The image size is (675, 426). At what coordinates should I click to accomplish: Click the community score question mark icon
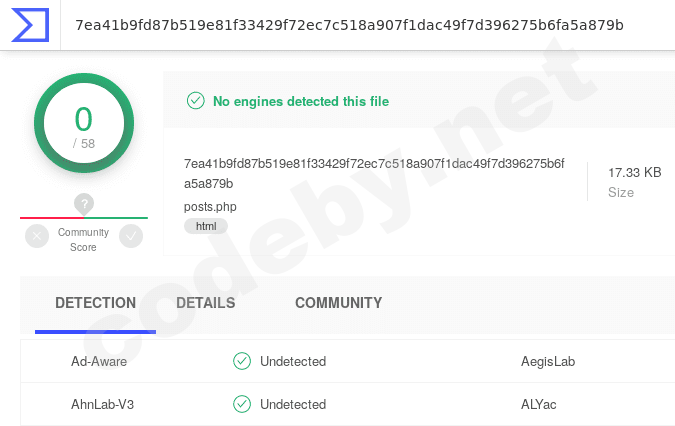click(x=84, y=204)
